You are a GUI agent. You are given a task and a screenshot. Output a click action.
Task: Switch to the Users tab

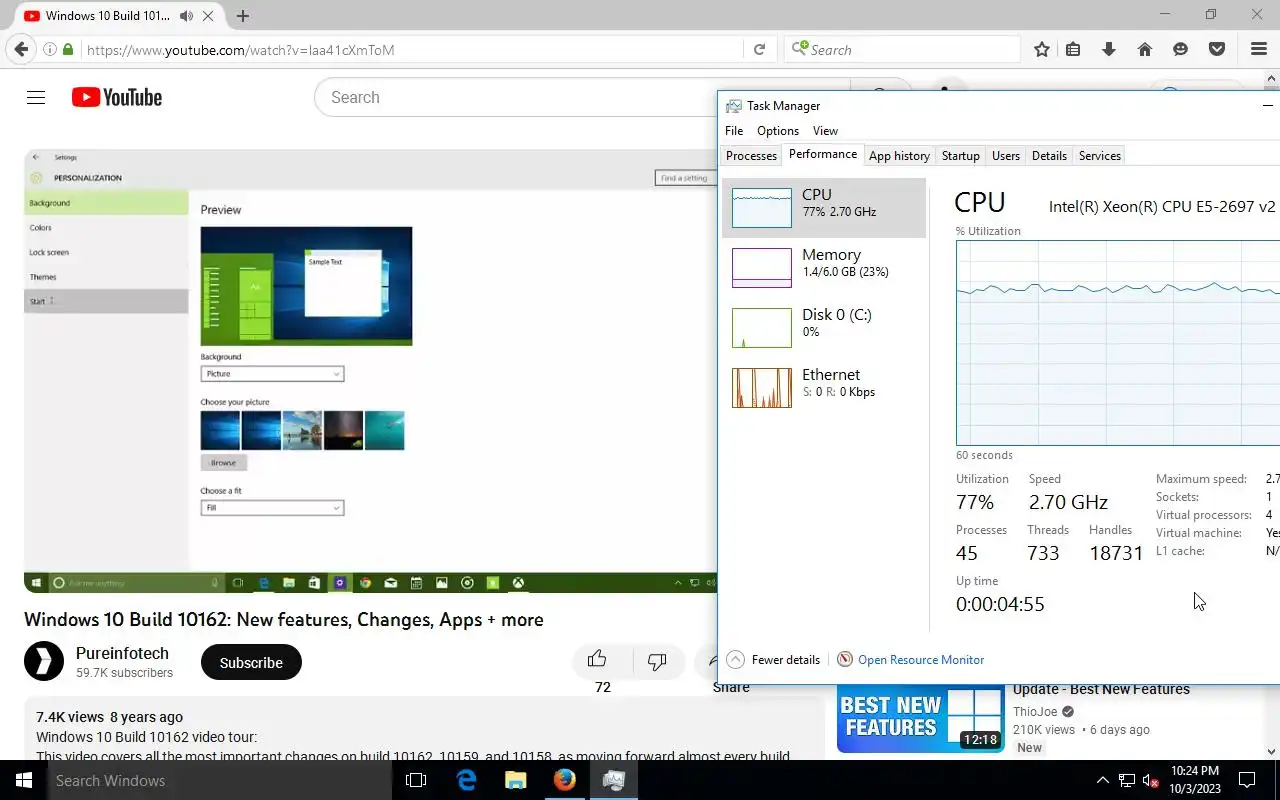pos(1006,156)
